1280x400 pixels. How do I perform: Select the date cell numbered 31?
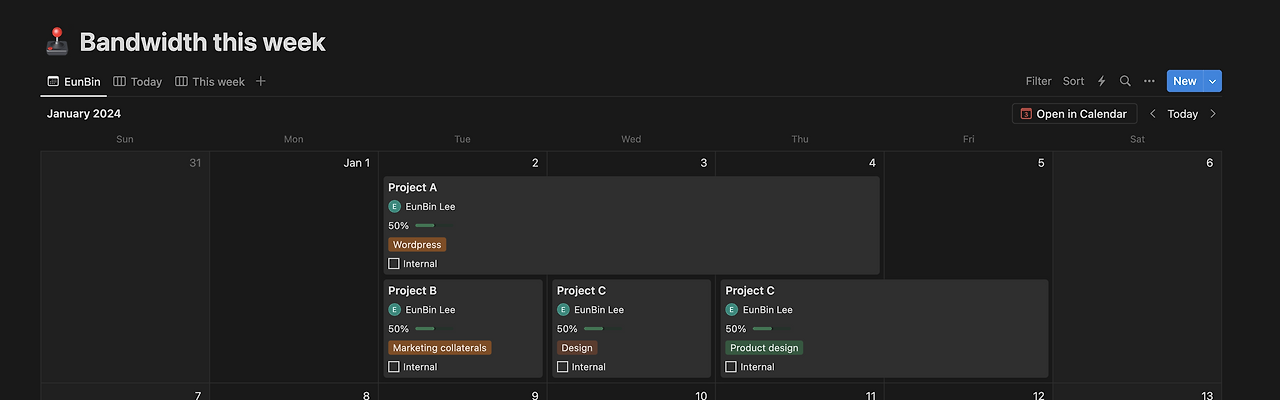tap(125, 266)
